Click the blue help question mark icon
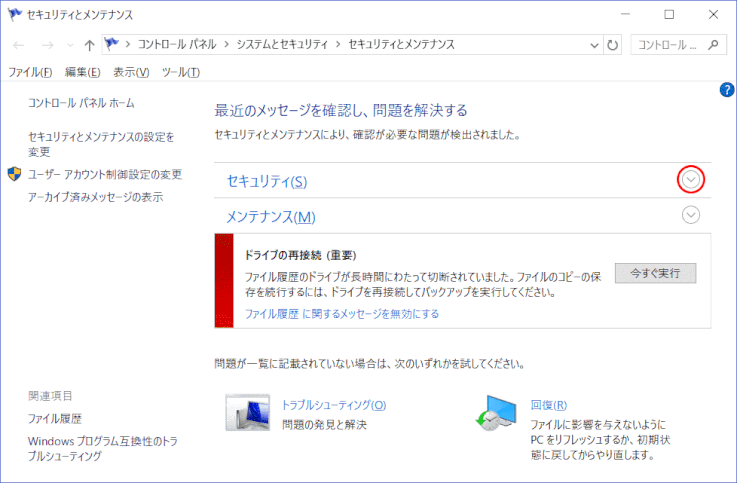737x483 pixels. click(727, 89)
